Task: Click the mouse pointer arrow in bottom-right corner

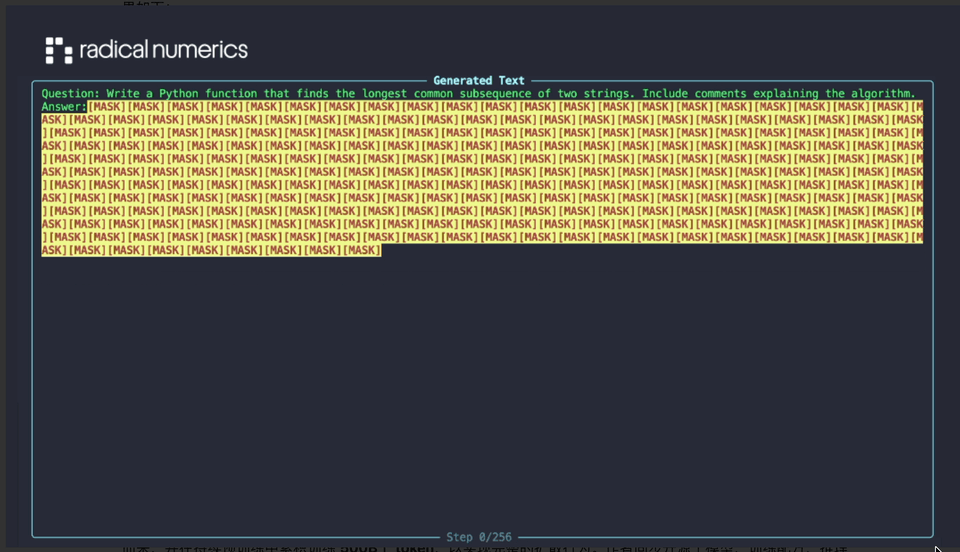Action: click(938, 548)
